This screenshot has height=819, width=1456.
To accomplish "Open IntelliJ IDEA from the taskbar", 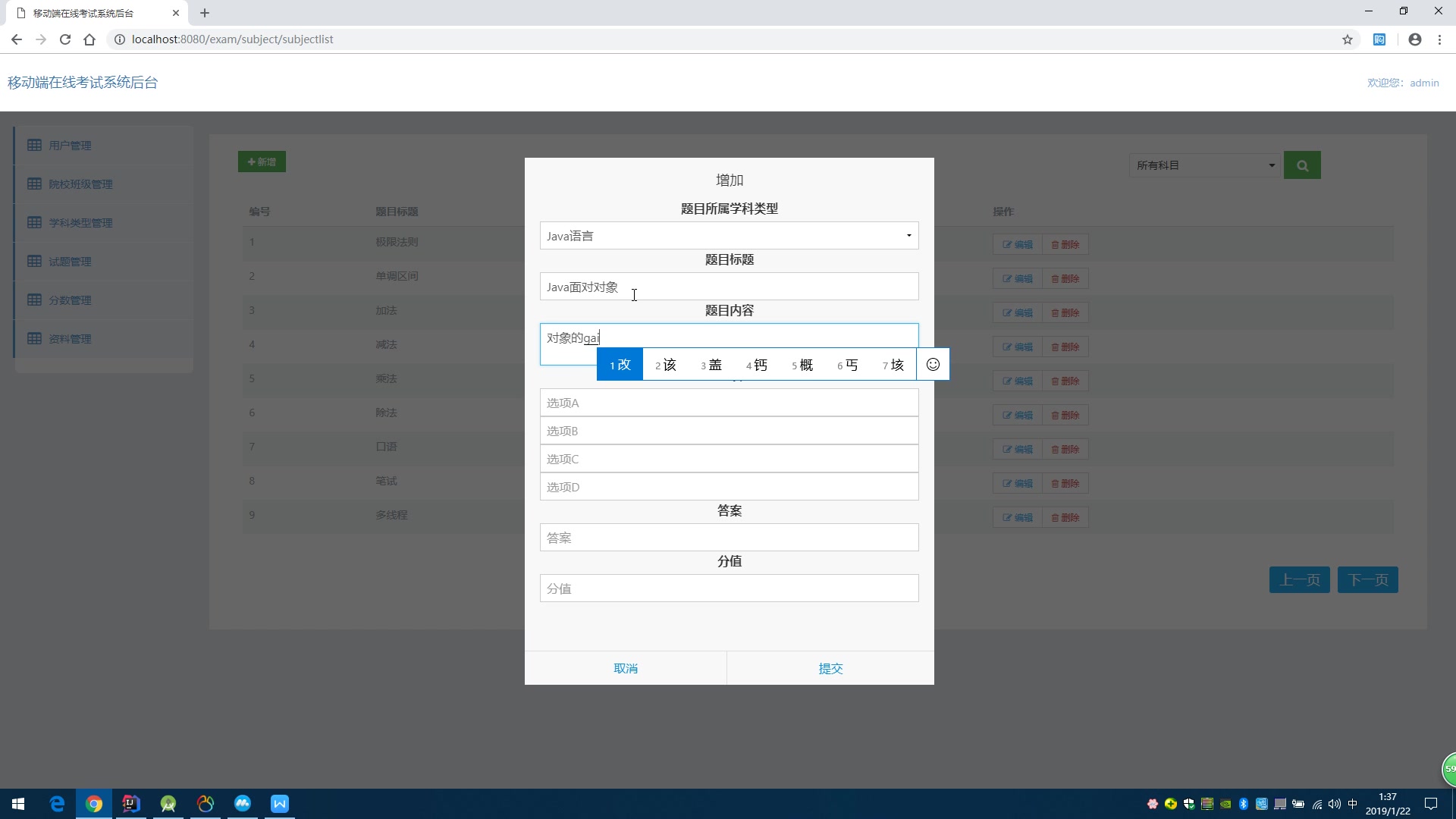I will point(130,805).
